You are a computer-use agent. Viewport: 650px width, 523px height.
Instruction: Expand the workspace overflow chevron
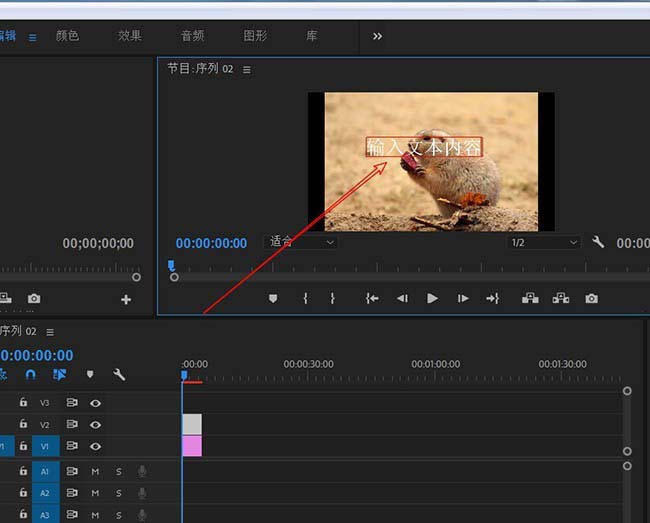pyautogui.click(x=377, y=36)
